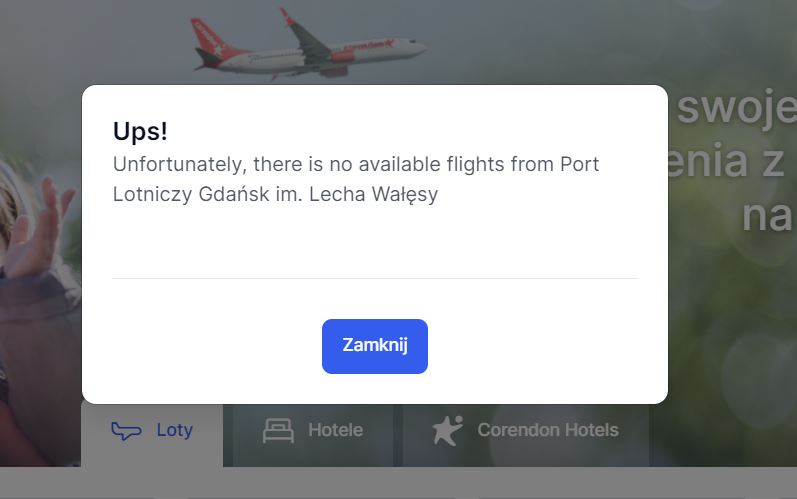Click the blurred green backdrop right of the dialog
The height and width of the screenshot is (499, 797).
(x=732, y=330)
